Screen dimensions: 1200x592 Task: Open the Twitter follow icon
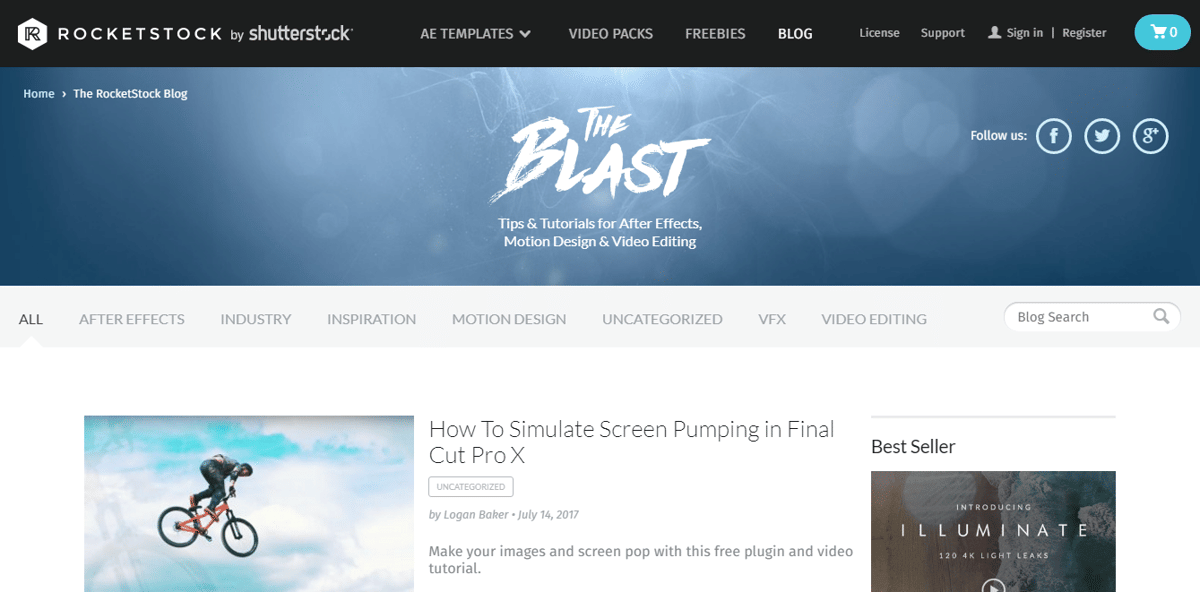tap(1102, 136)
